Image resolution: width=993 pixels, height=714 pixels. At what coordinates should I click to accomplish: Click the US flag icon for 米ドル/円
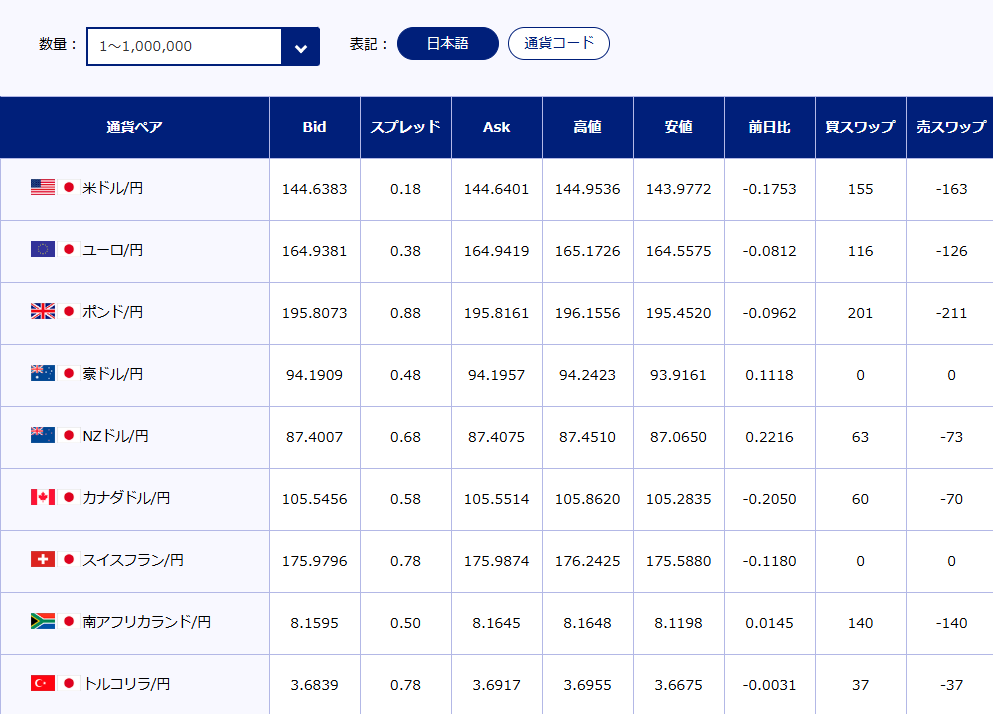tap(43, 187)
